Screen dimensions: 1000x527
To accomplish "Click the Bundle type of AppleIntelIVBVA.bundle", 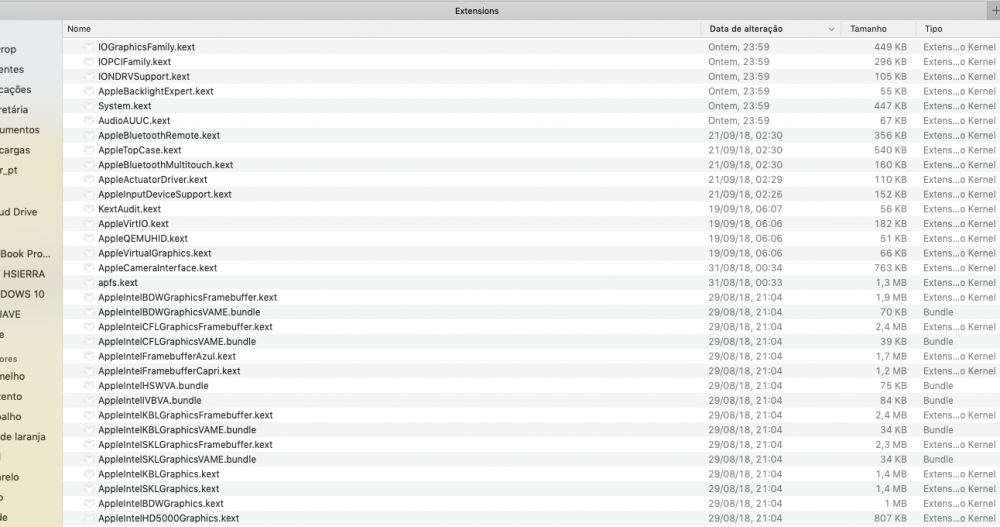I will click(938, 400).
